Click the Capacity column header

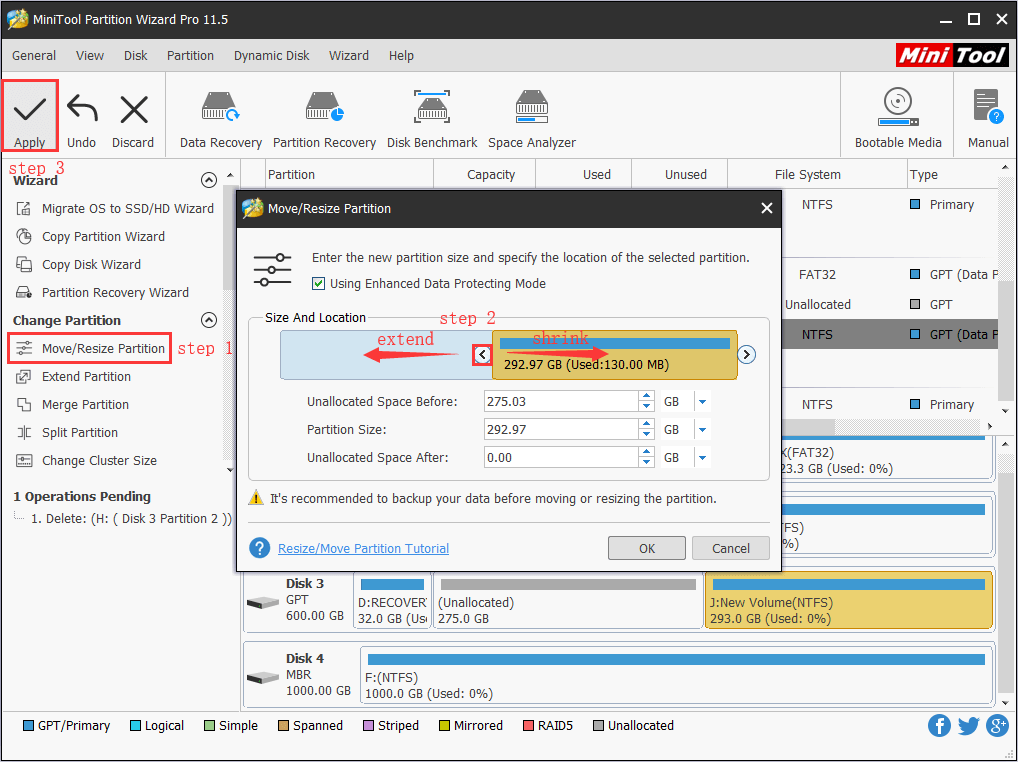click(x=485, y=175)
